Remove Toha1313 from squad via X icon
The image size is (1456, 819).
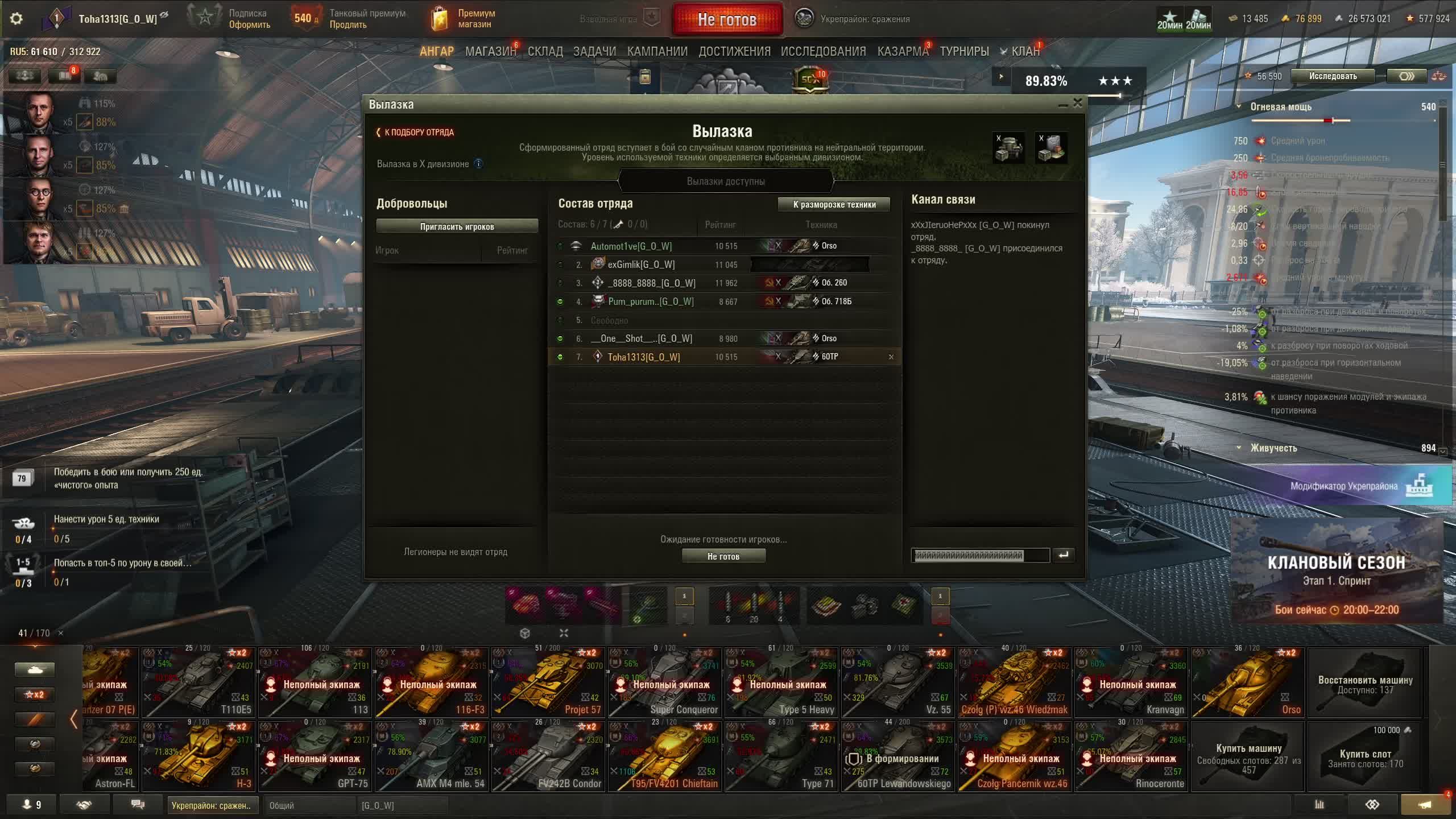891,357
